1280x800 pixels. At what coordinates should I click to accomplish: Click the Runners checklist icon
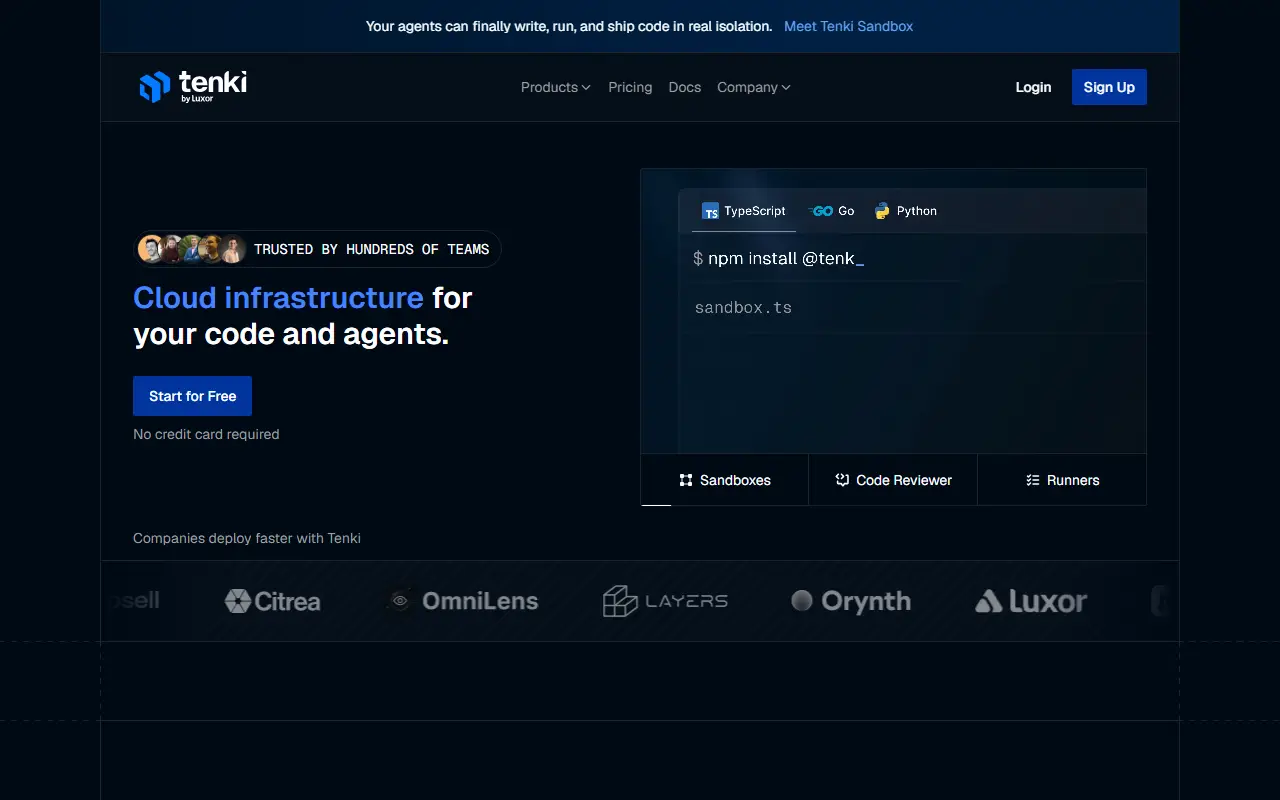point(1033,480)
